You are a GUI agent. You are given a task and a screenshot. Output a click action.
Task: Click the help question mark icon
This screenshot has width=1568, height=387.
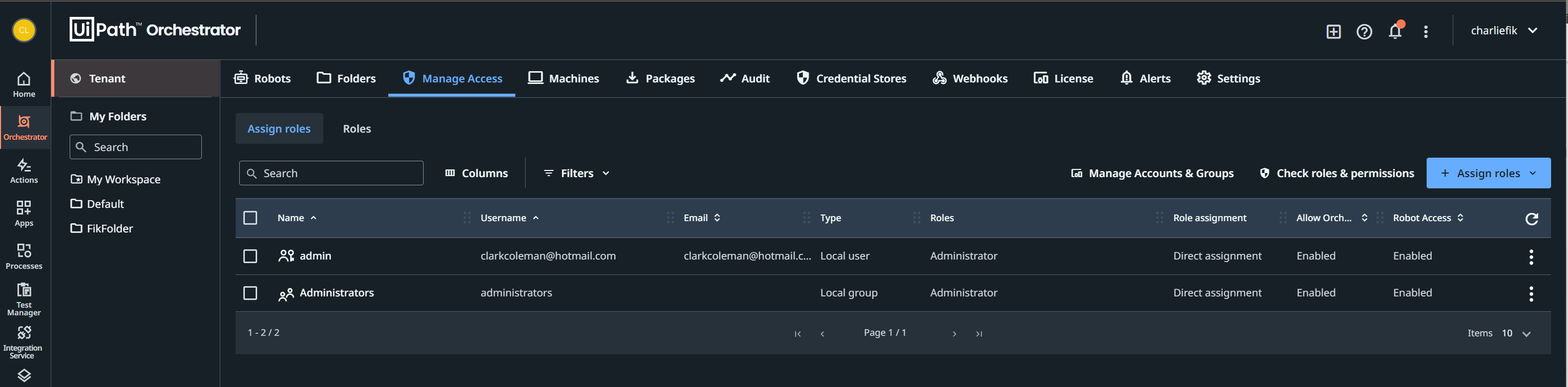[1364, 32]
